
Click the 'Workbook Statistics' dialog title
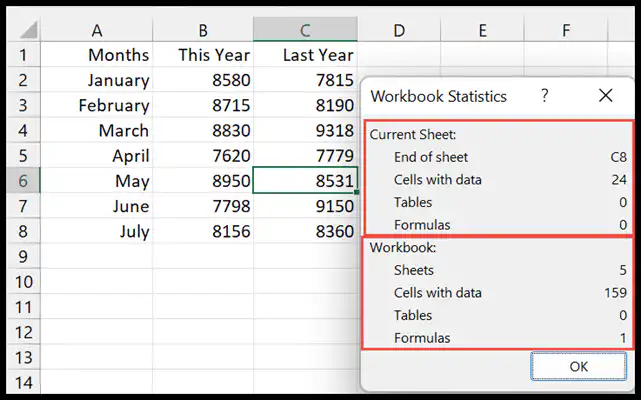point(438,97)
